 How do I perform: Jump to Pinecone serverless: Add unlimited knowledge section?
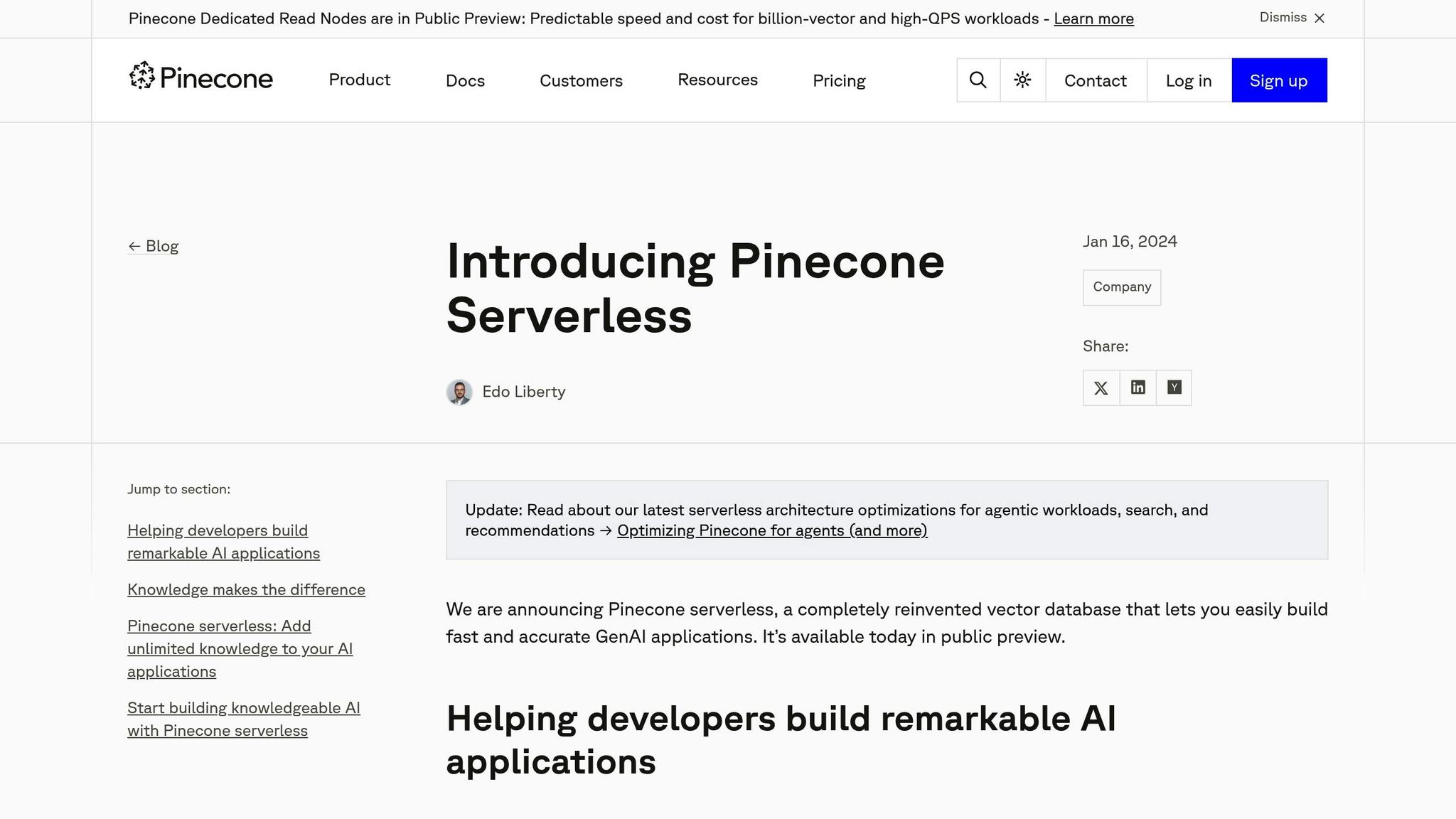pyautogui.click(x=240, y=648)
